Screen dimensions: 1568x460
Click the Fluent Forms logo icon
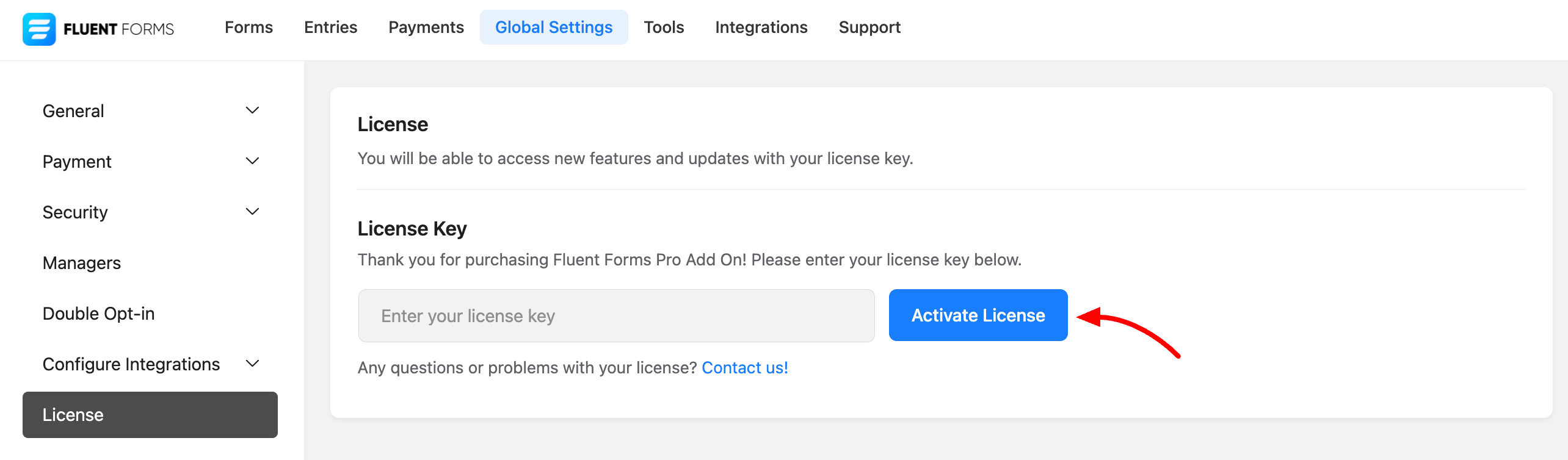(x=39, y=29)
